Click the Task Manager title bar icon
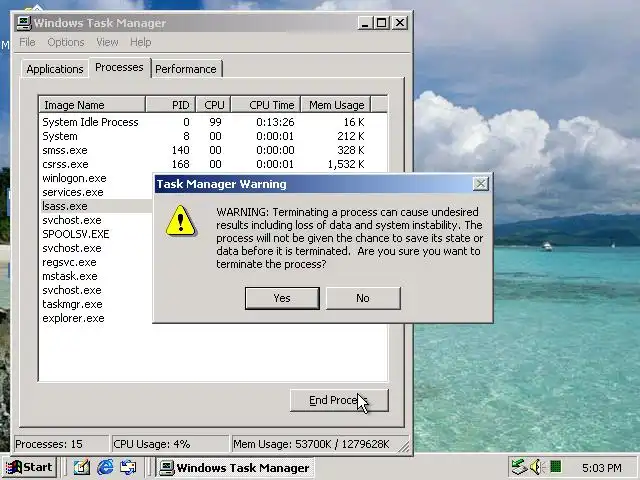Image resolution: width=640 pixels, height=480 pixels. pos(24,23)
